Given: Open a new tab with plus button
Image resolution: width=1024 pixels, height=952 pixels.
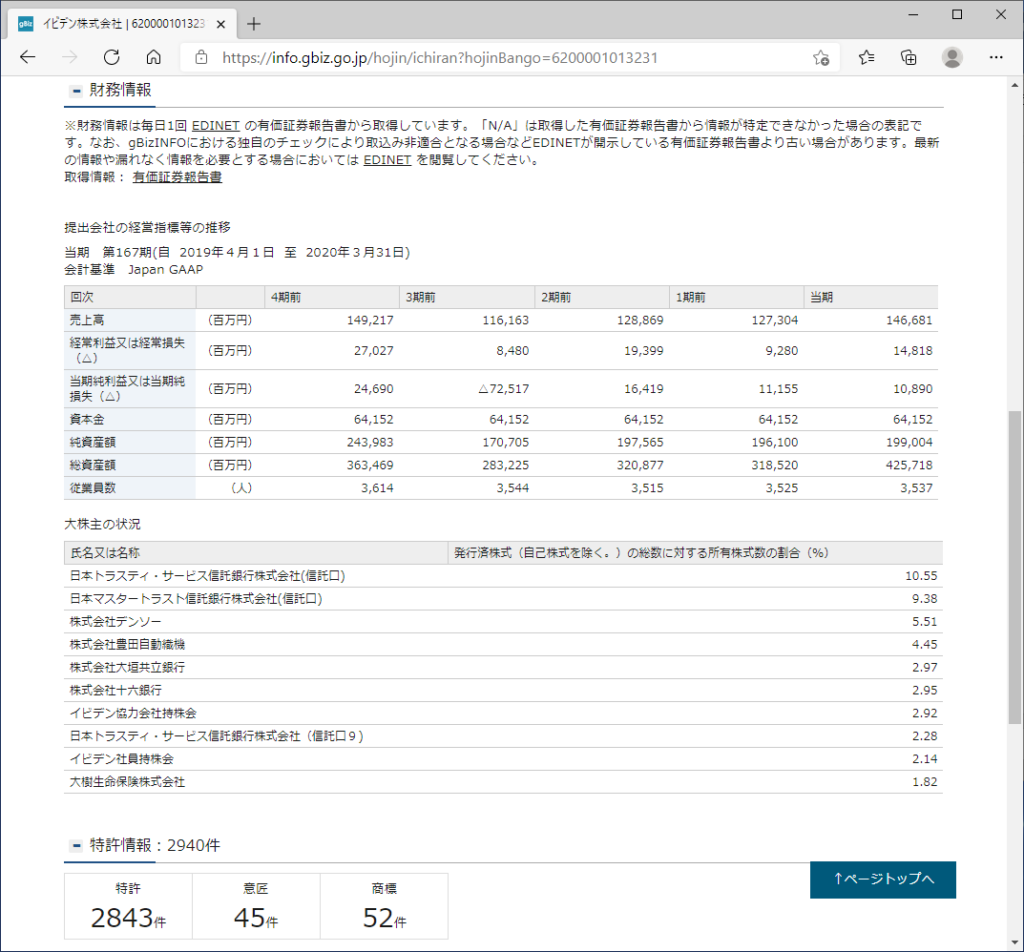Looking at the screenshot, I should click(x=254, y=23).
